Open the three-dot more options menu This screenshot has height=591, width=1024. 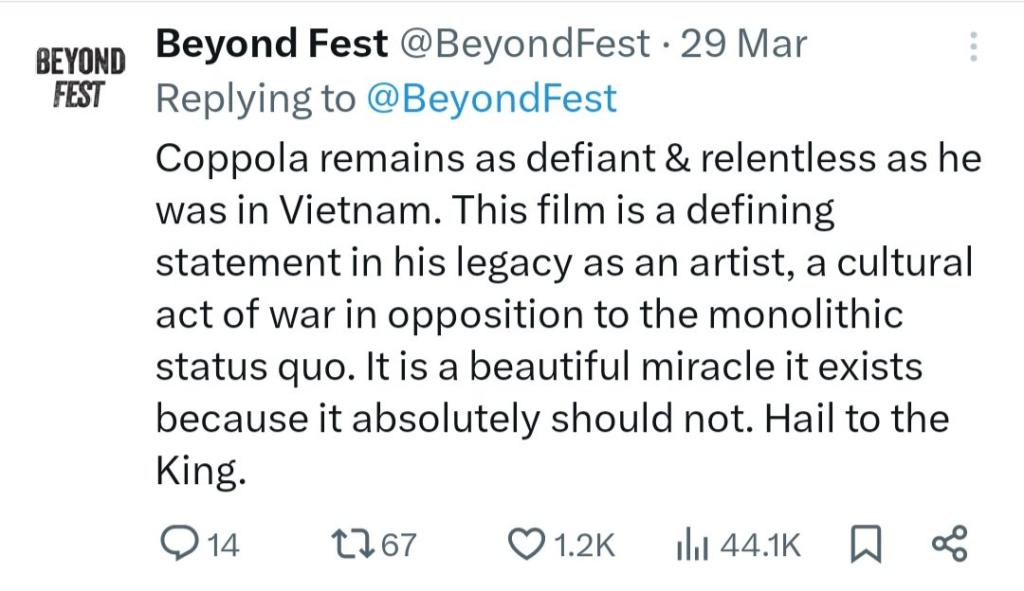pyautogui.click(x=973, y=46)
